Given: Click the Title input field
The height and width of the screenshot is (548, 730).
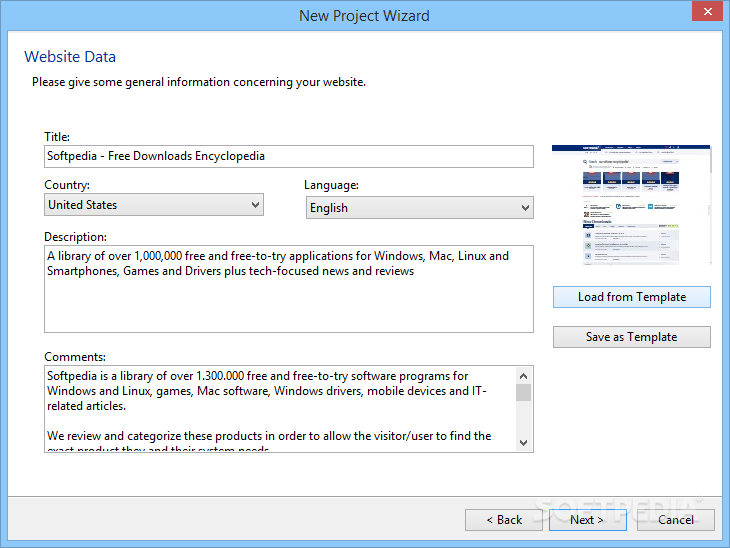Looking at the screenshot, I should click(289, 156).
